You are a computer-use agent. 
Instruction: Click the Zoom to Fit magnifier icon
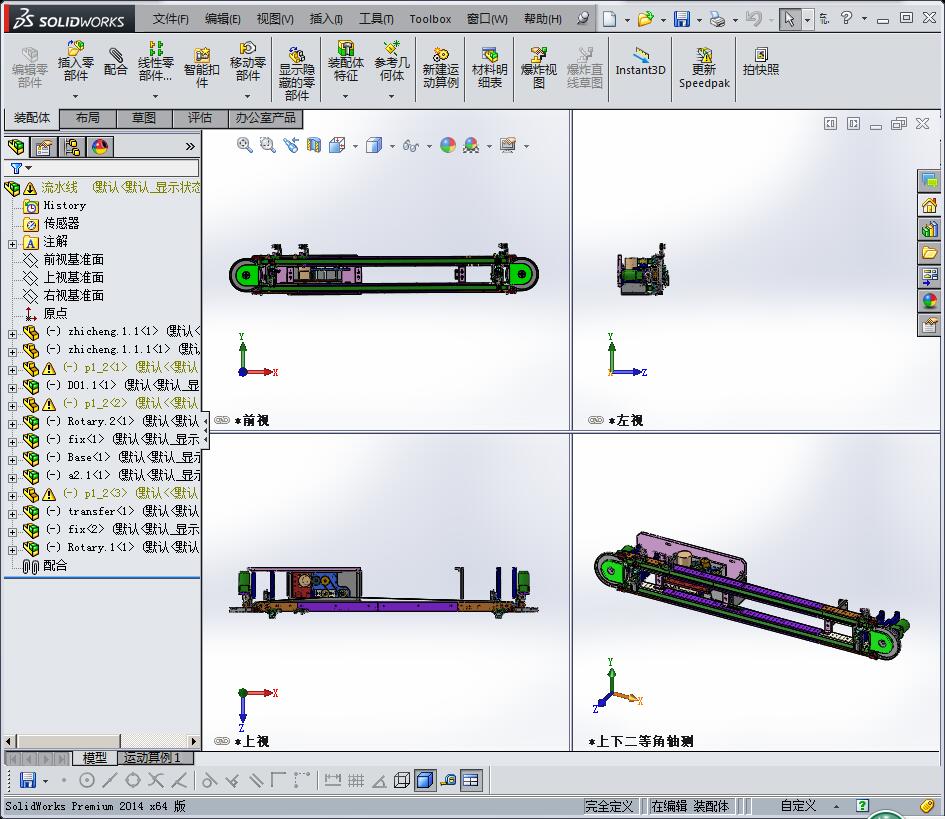pos(244,145)
